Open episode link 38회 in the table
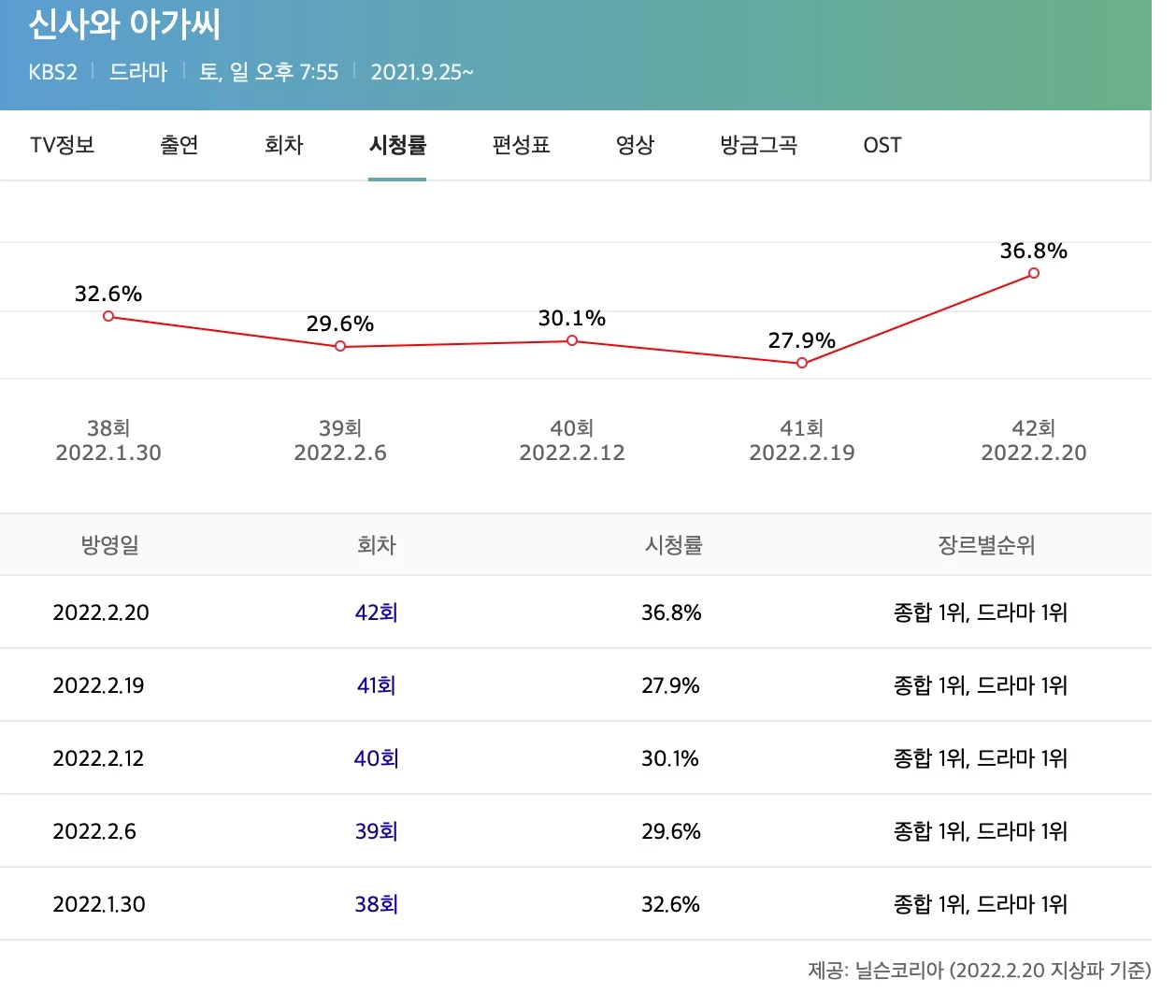 [377, 903]
